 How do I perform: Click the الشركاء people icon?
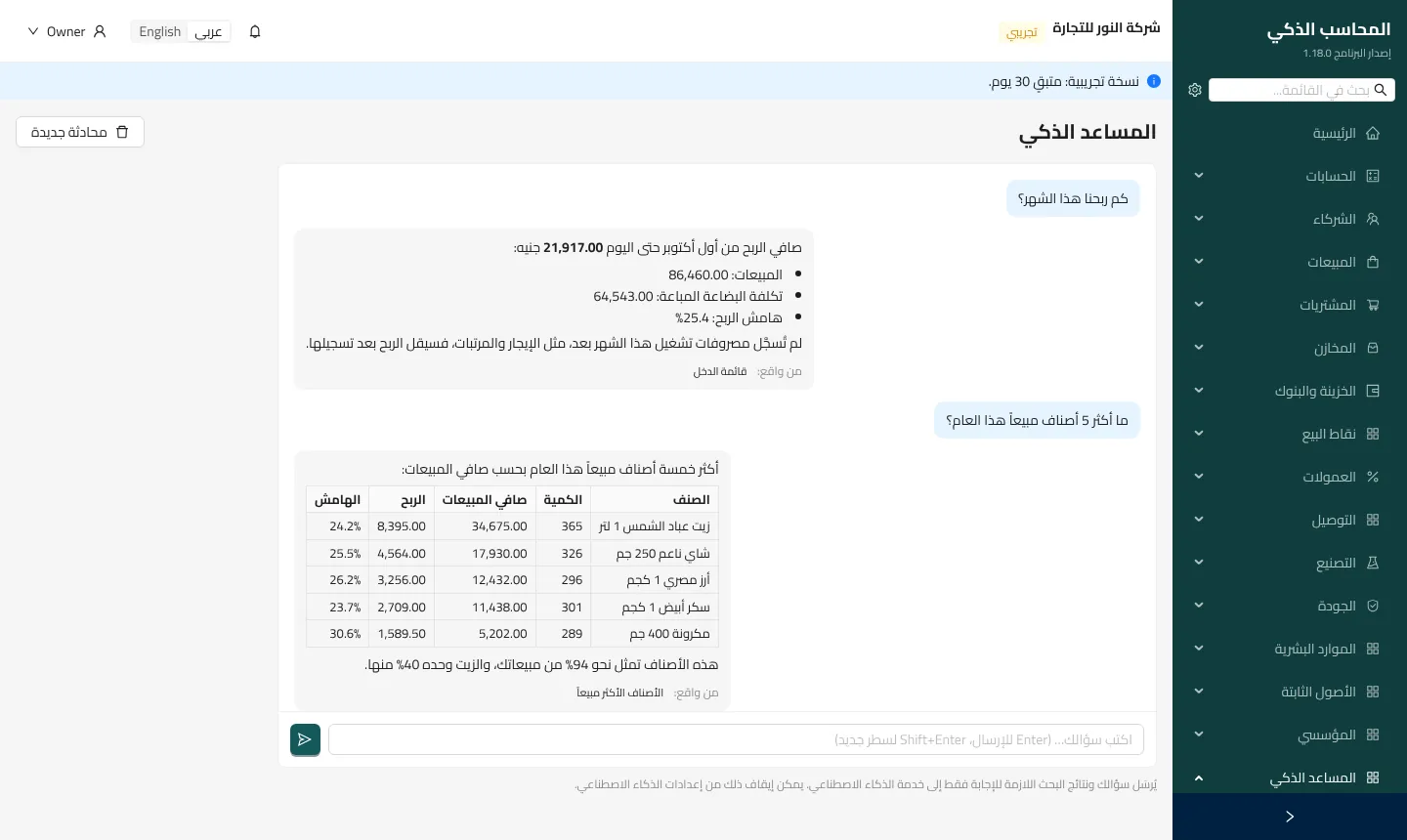coord(1373,219)
